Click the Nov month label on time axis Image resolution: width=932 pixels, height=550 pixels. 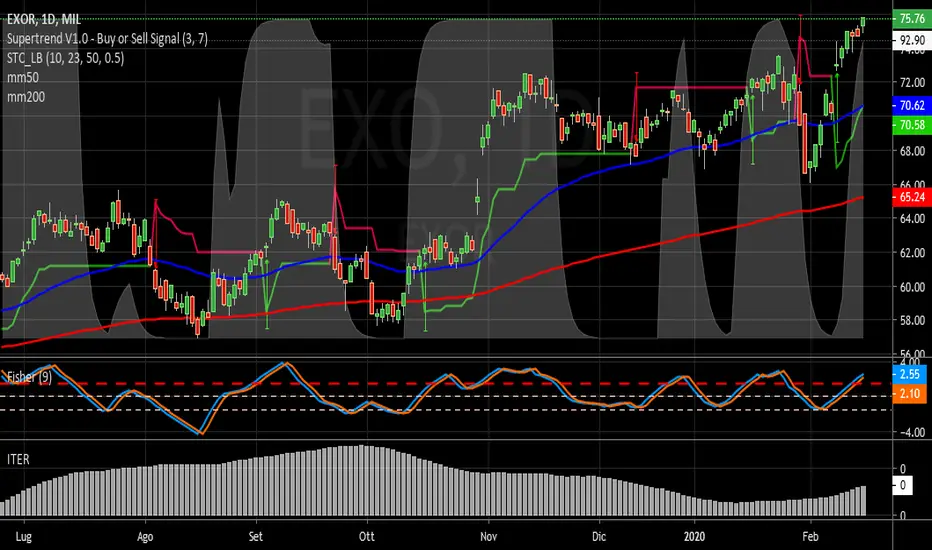click(489, 536)
